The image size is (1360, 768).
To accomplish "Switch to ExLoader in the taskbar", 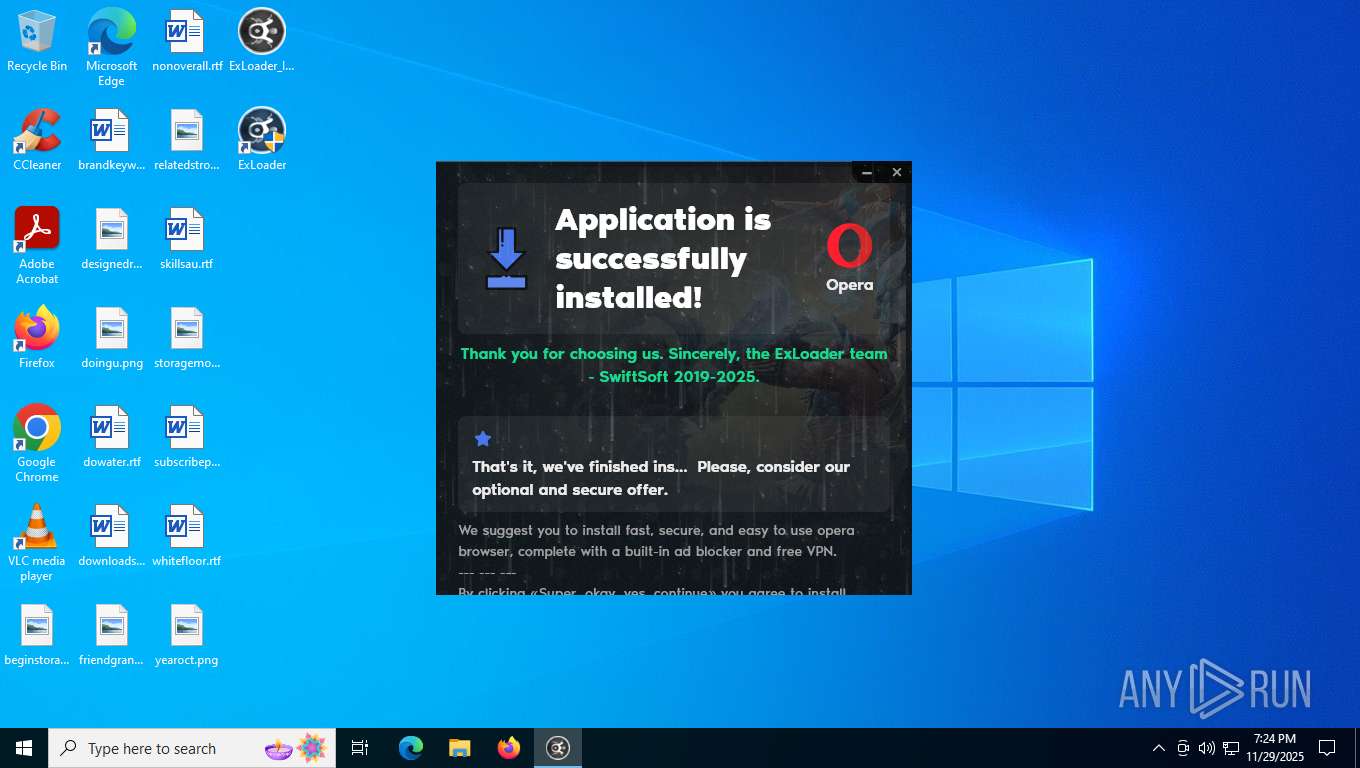I will pyautogui.click(x=558, y=748).
